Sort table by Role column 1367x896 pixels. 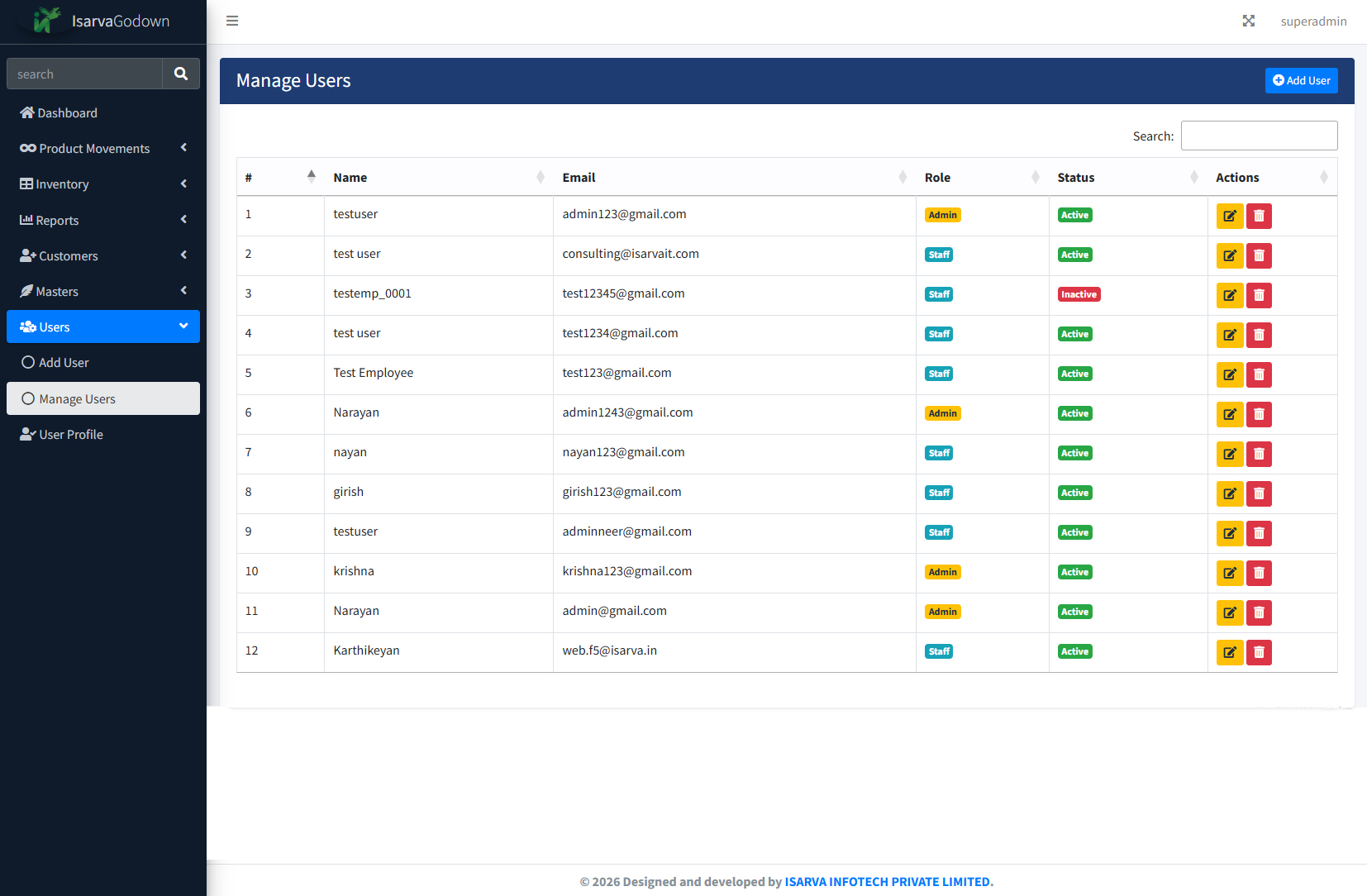coord(983,177)
